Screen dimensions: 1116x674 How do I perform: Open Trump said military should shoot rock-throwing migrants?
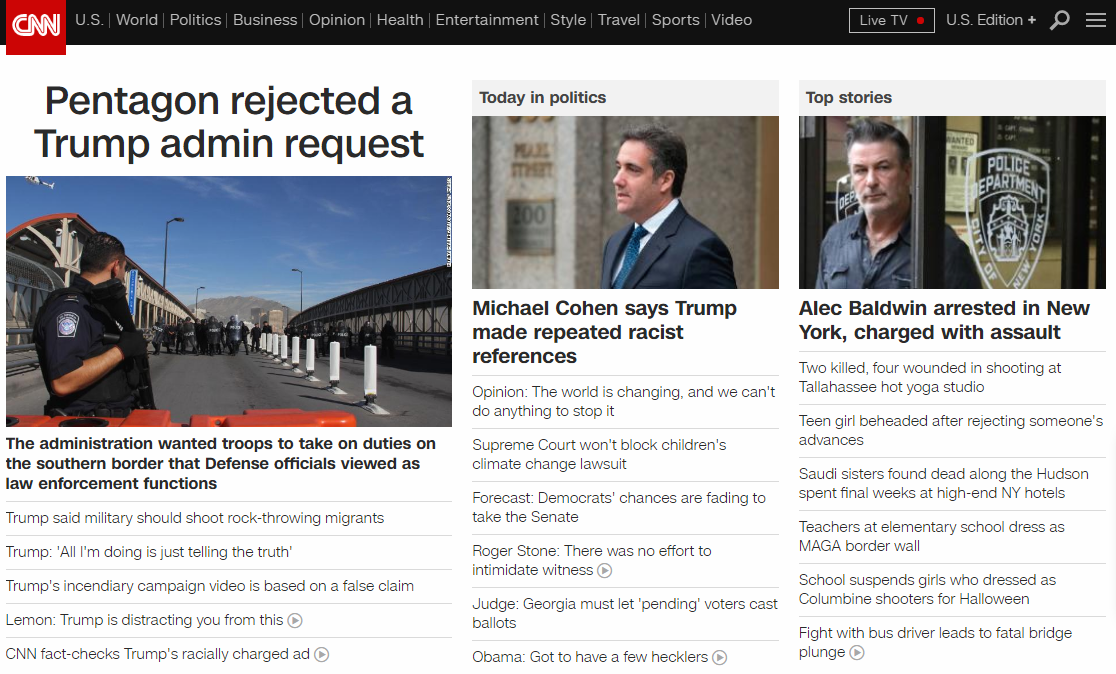[195, 518]
